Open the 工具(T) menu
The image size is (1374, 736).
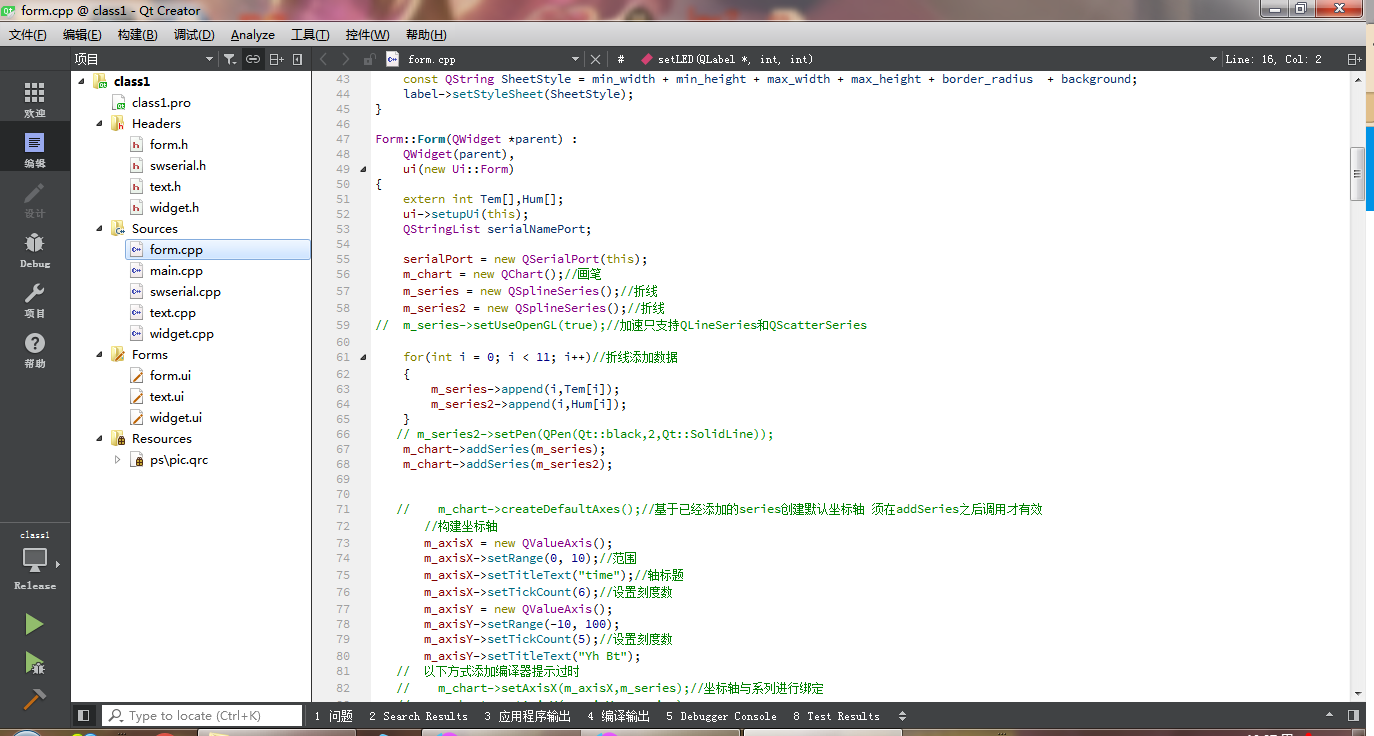(x=310, y=35)
